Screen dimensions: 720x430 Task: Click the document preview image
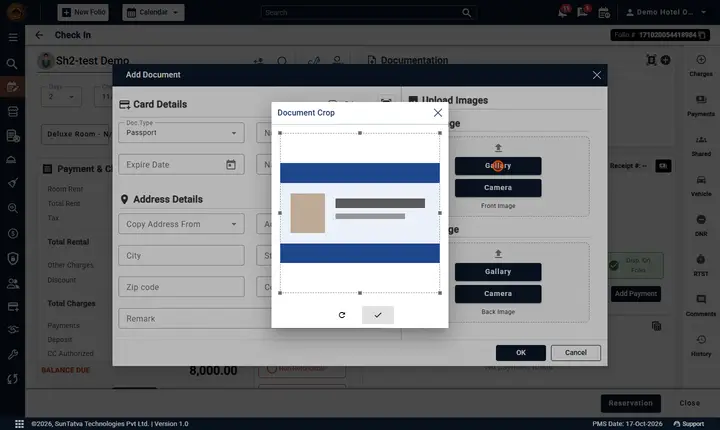click(360, 213)
